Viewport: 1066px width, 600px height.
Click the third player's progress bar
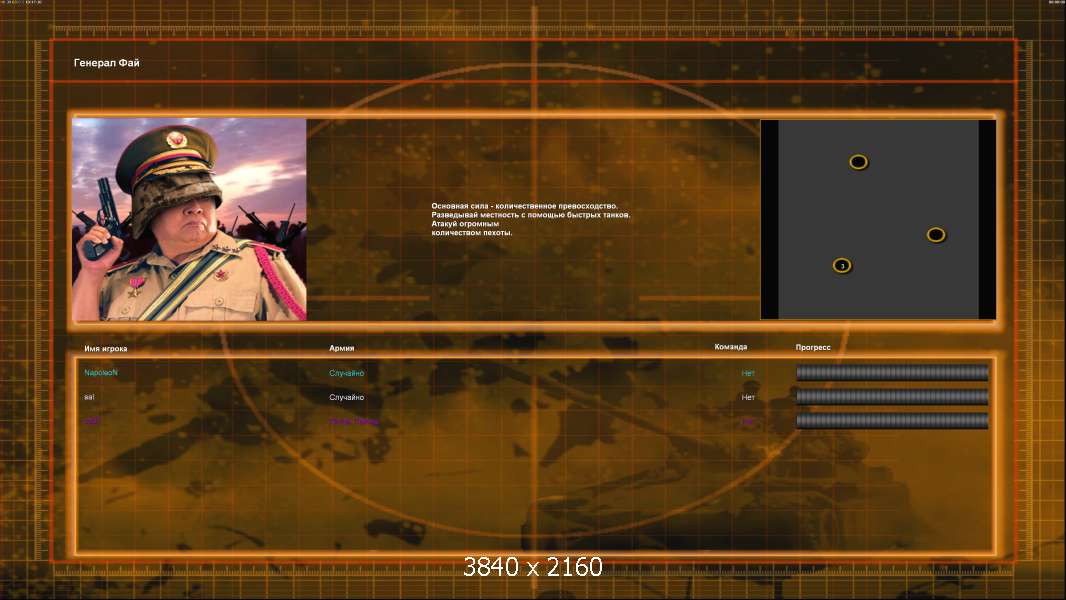pos(892,421)
